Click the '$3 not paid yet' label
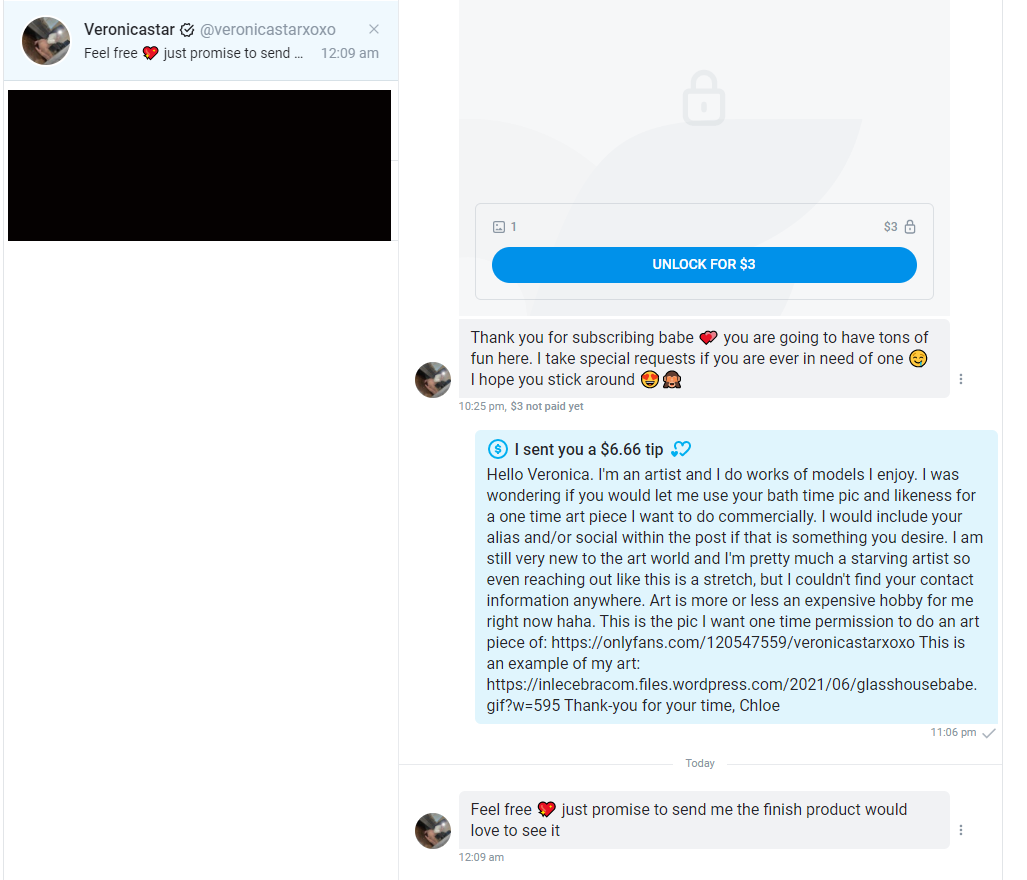Image resolution: width=1027 pixels, height=880 pixels. coord(547,406)
